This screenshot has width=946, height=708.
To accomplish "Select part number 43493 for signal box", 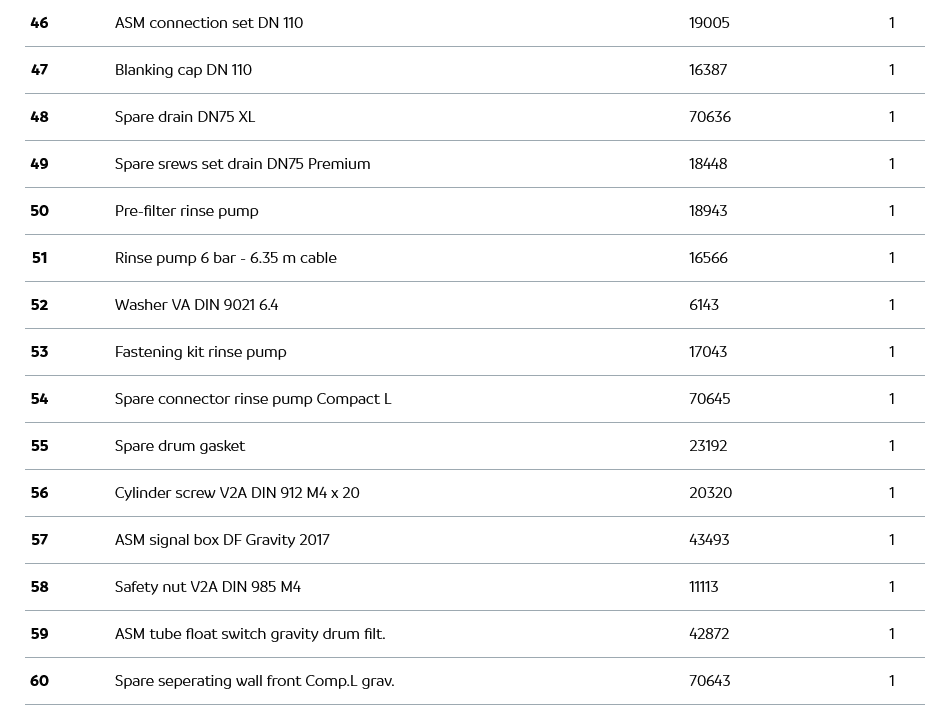I will pos(709,540).
